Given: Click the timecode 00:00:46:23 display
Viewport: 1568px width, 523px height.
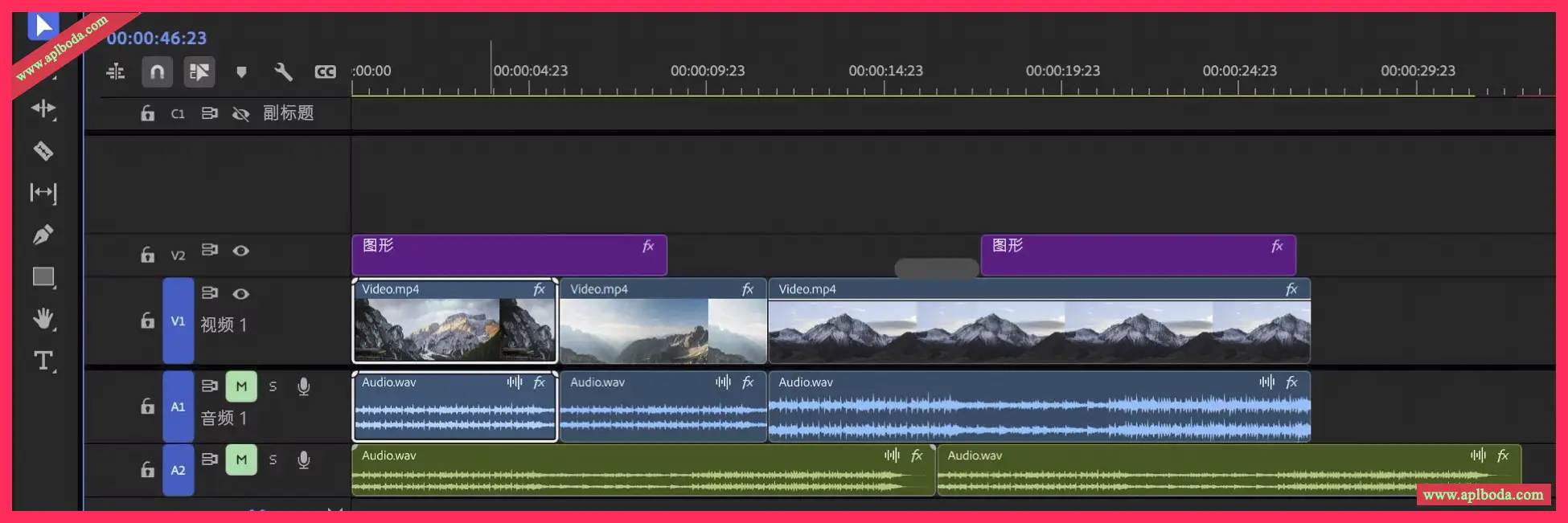Looking at the screenshot, I should tap(157, 38).
